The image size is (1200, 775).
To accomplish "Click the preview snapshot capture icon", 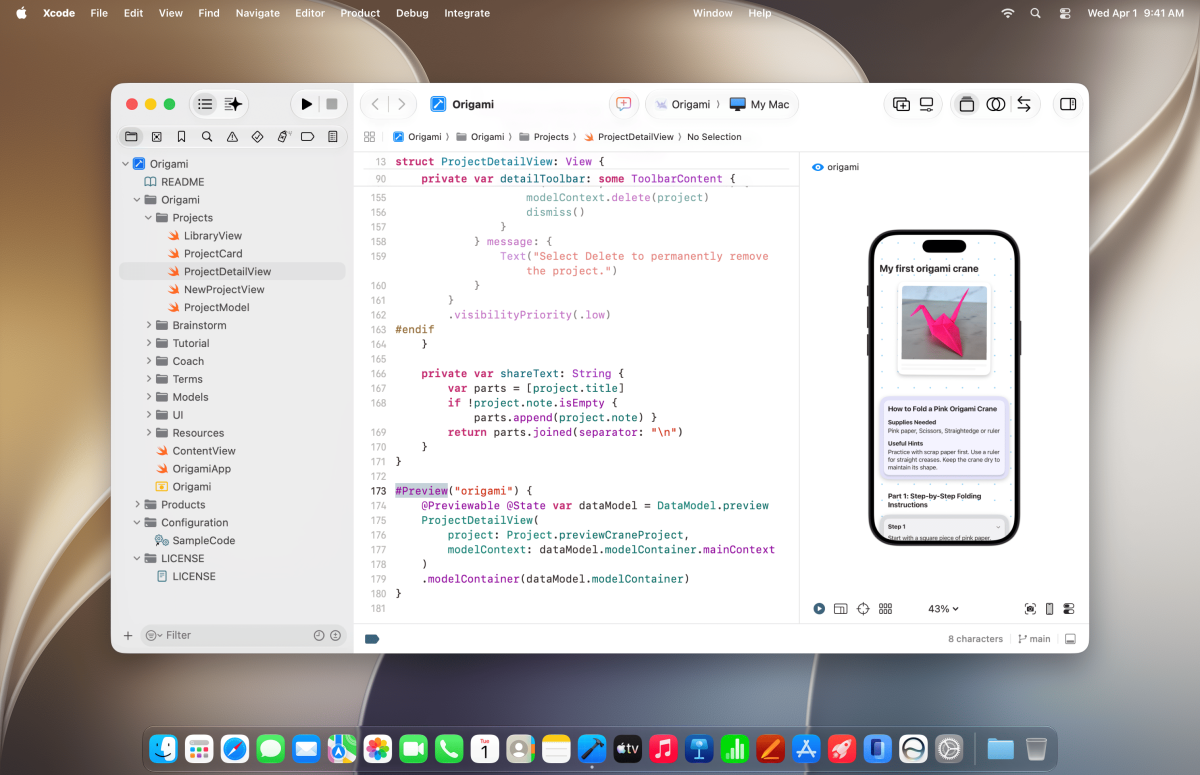I will click(x=1030, y=609).
